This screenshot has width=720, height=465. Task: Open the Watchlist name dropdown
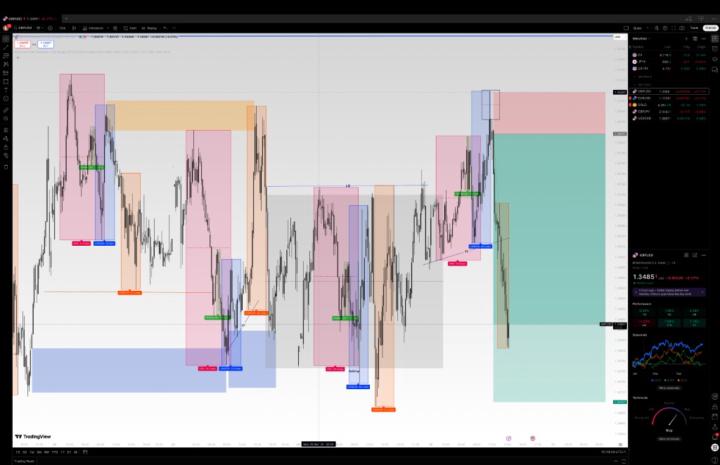[x=640, y=39]
